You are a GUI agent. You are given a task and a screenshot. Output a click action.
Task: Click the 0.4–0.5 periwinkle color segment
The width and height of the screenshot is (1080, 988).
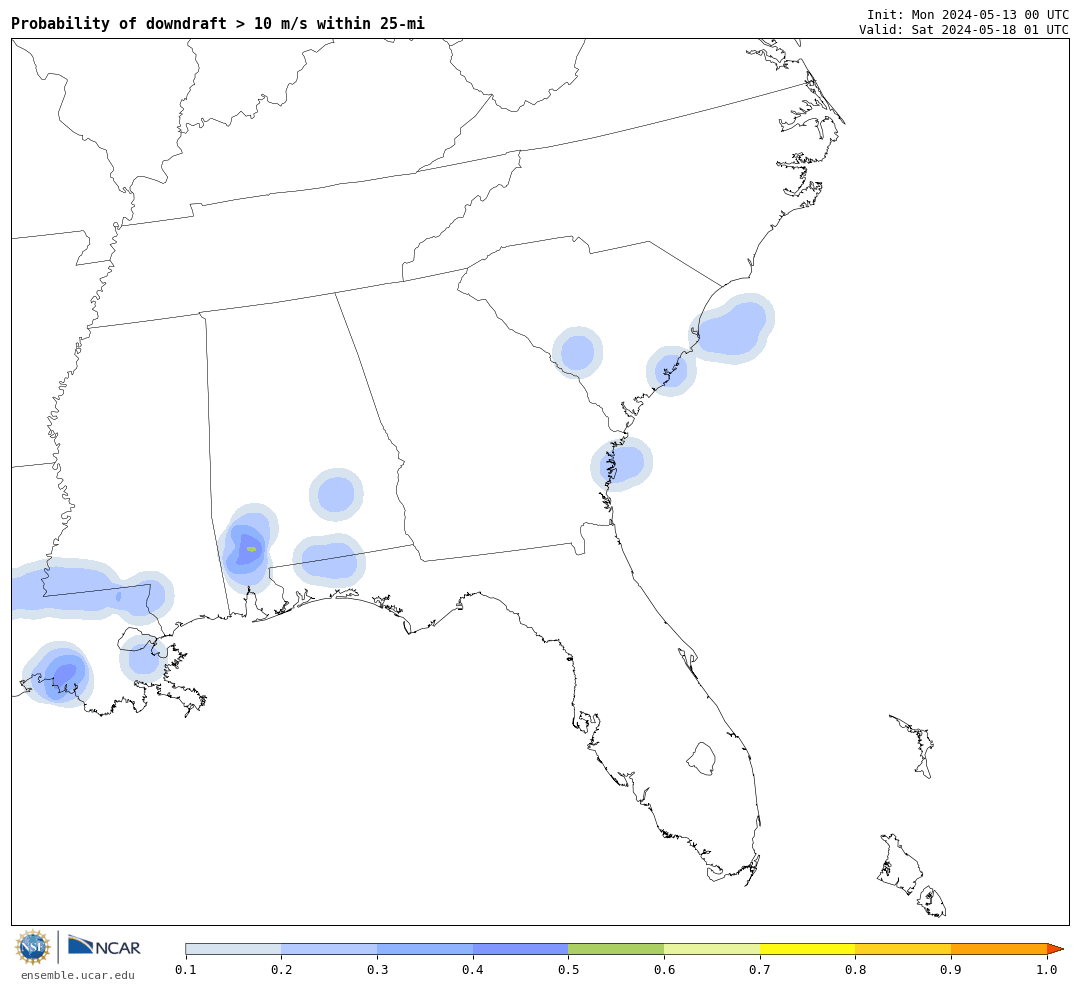coord(521,949)
